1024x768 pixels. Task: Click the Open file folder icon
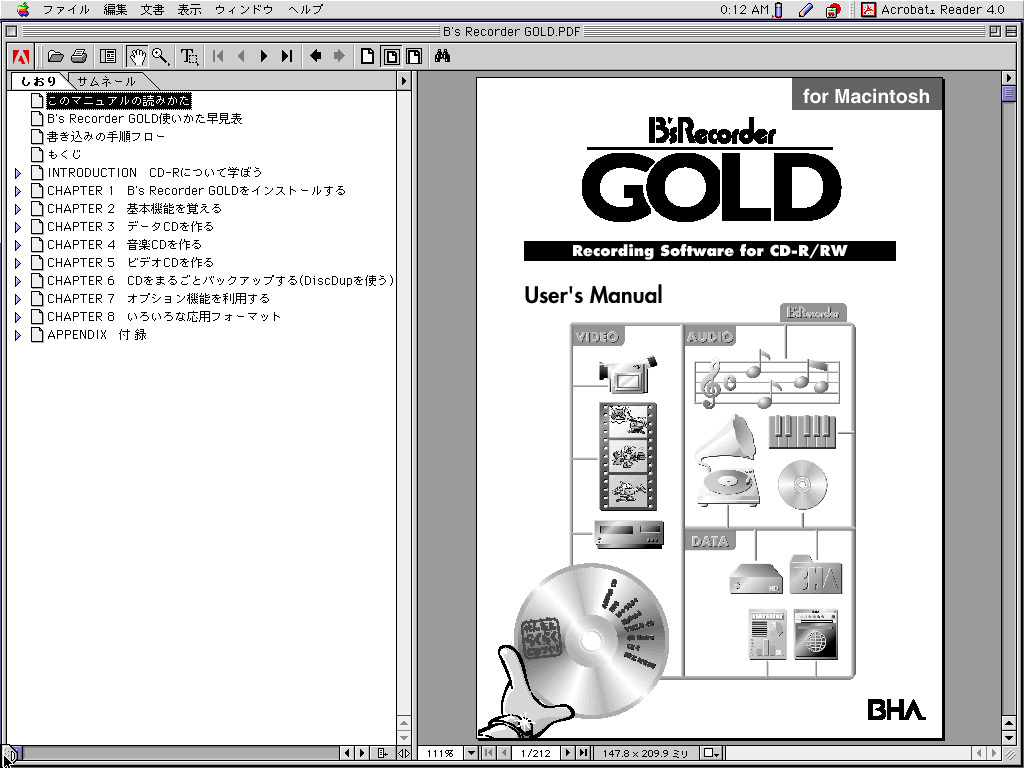(x=56, y=56)
